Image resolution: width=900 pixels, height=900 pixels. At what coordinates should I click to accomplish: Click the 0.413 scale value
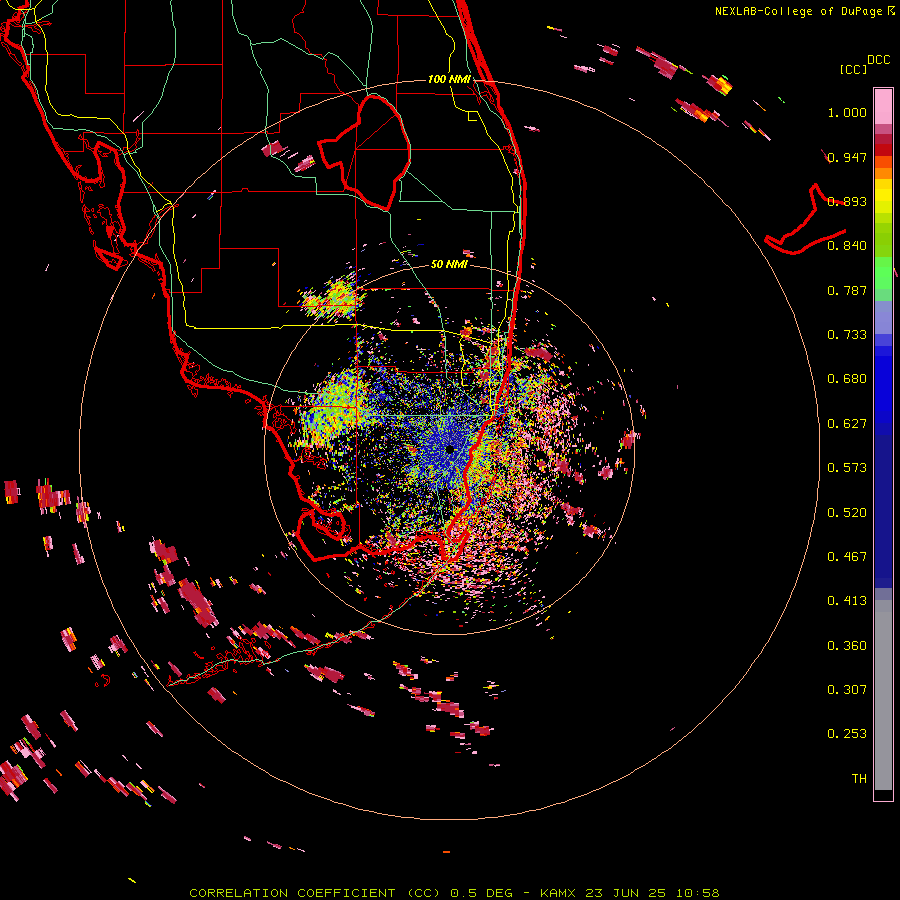tap(847, 601)
